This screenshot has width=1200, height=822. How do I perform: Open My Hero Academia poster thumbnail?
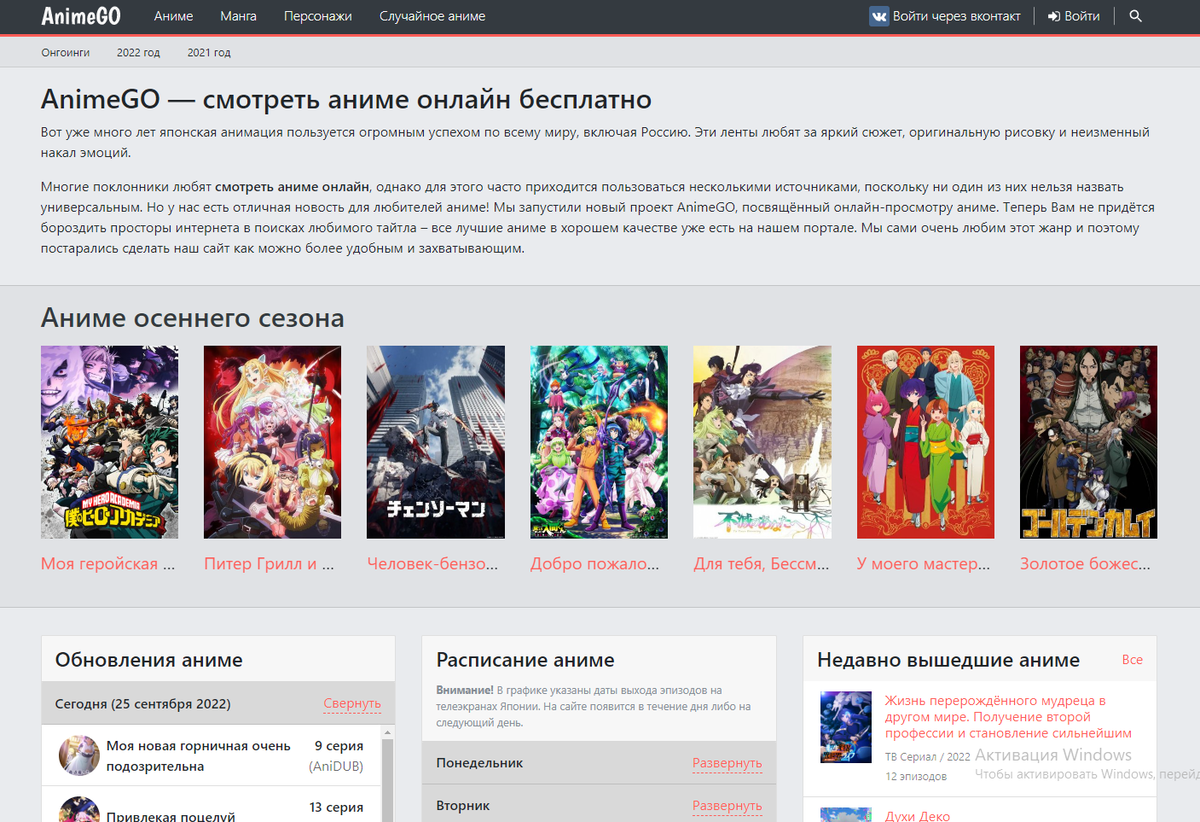110,442
